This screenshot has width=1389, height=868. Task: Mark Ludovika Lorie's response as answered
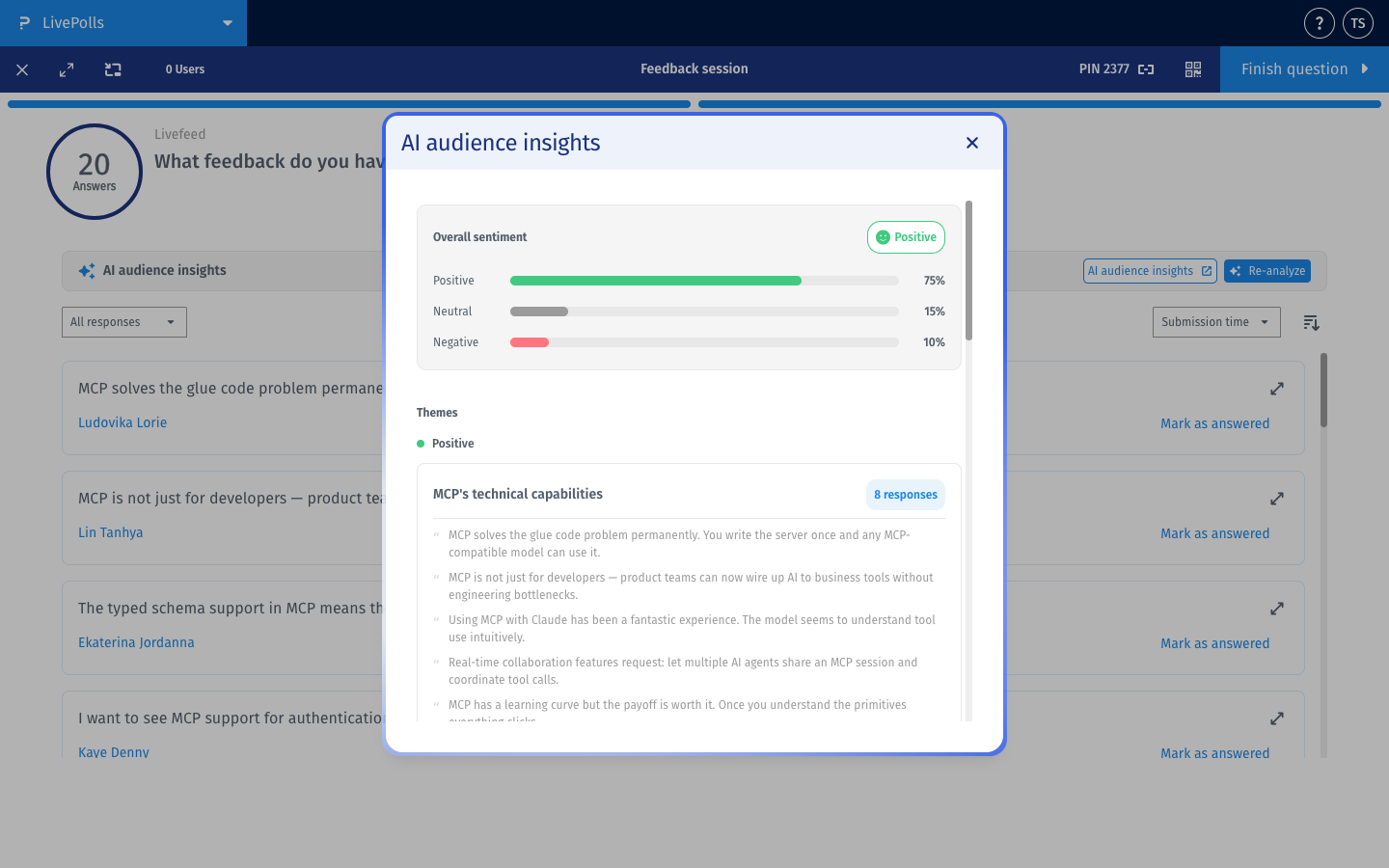click(x=1214, y=423)
